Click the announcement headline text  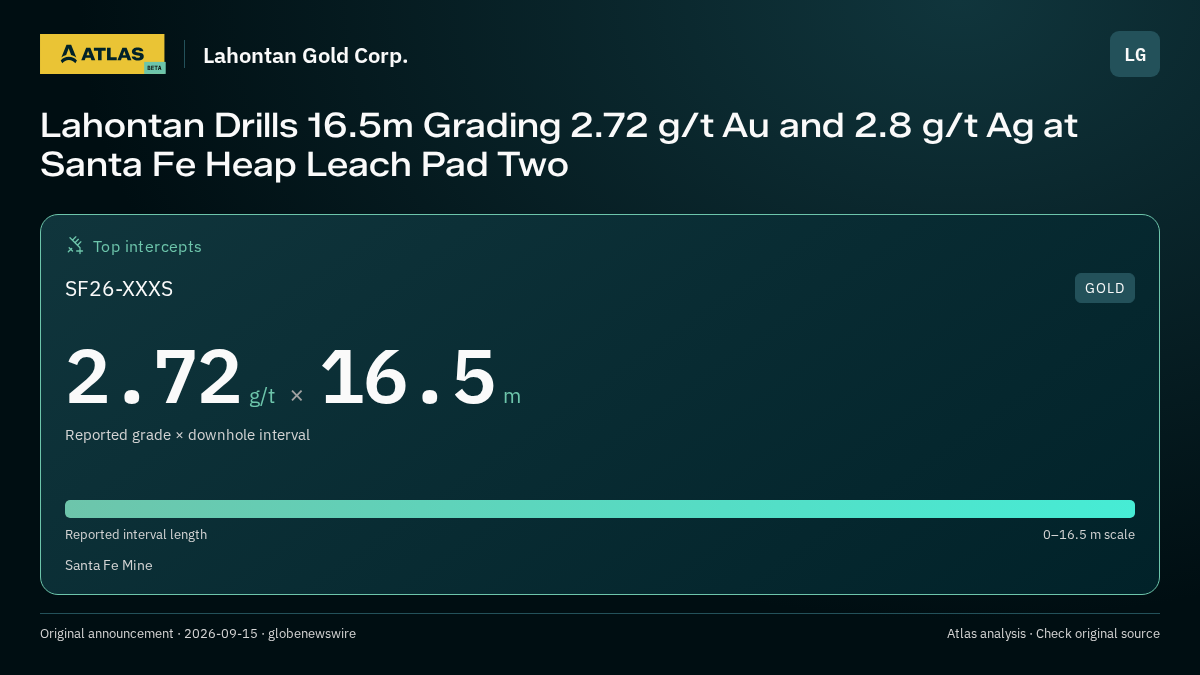[x=559, y=145]
